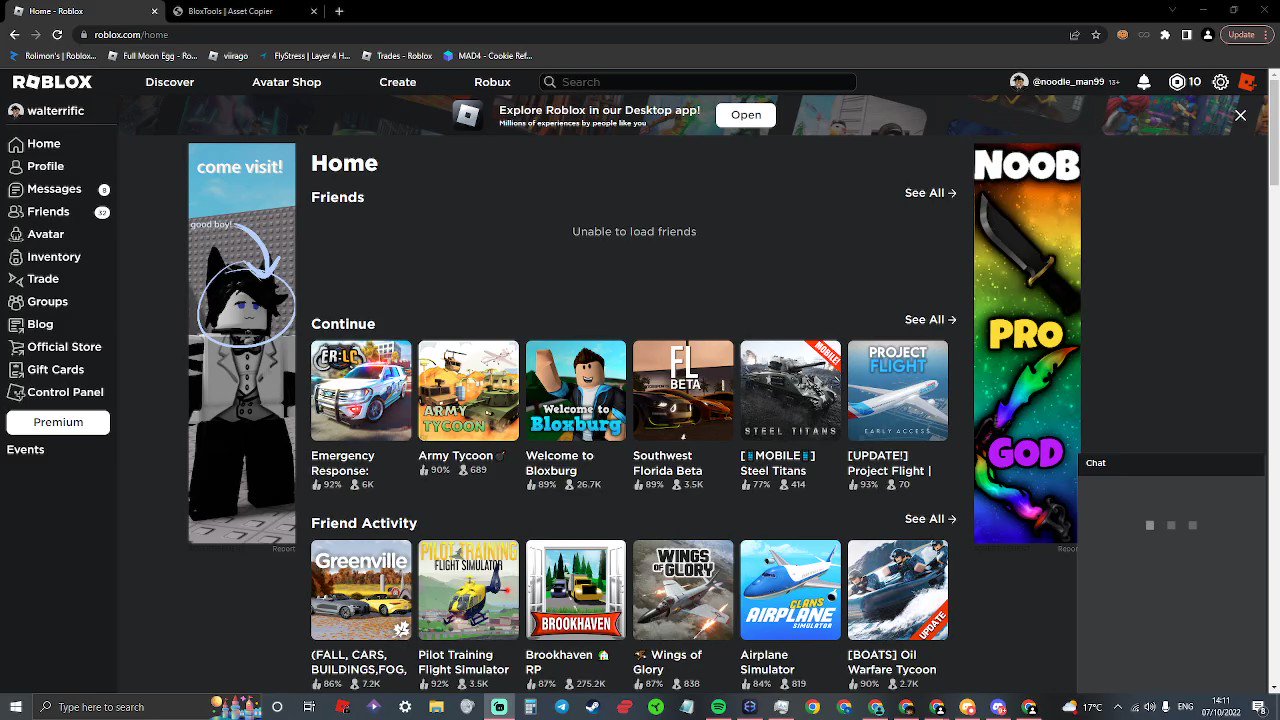This screenshot has width=1280, height=720.
Task: Open the Robux tab
Action: (492, 82)
